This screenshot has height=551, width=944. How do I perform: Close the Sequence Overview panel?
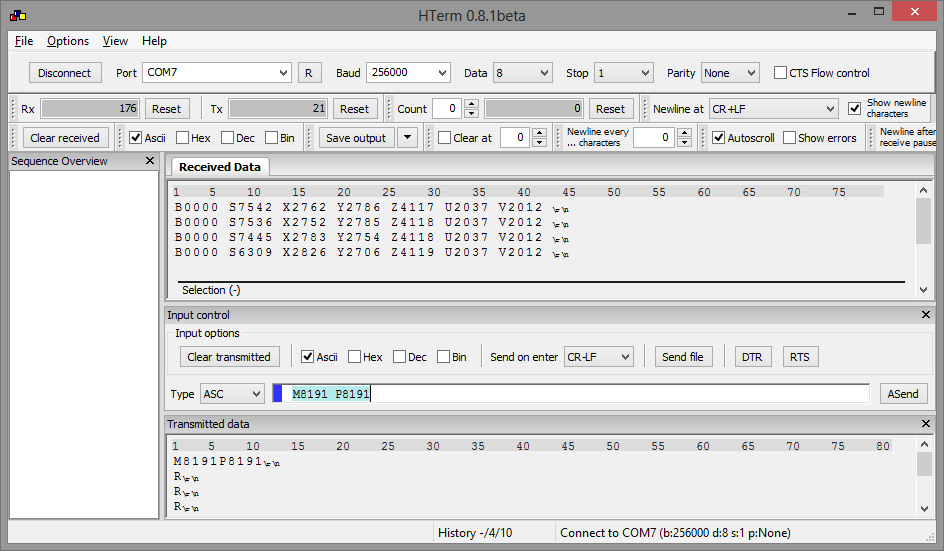(152, 161)
